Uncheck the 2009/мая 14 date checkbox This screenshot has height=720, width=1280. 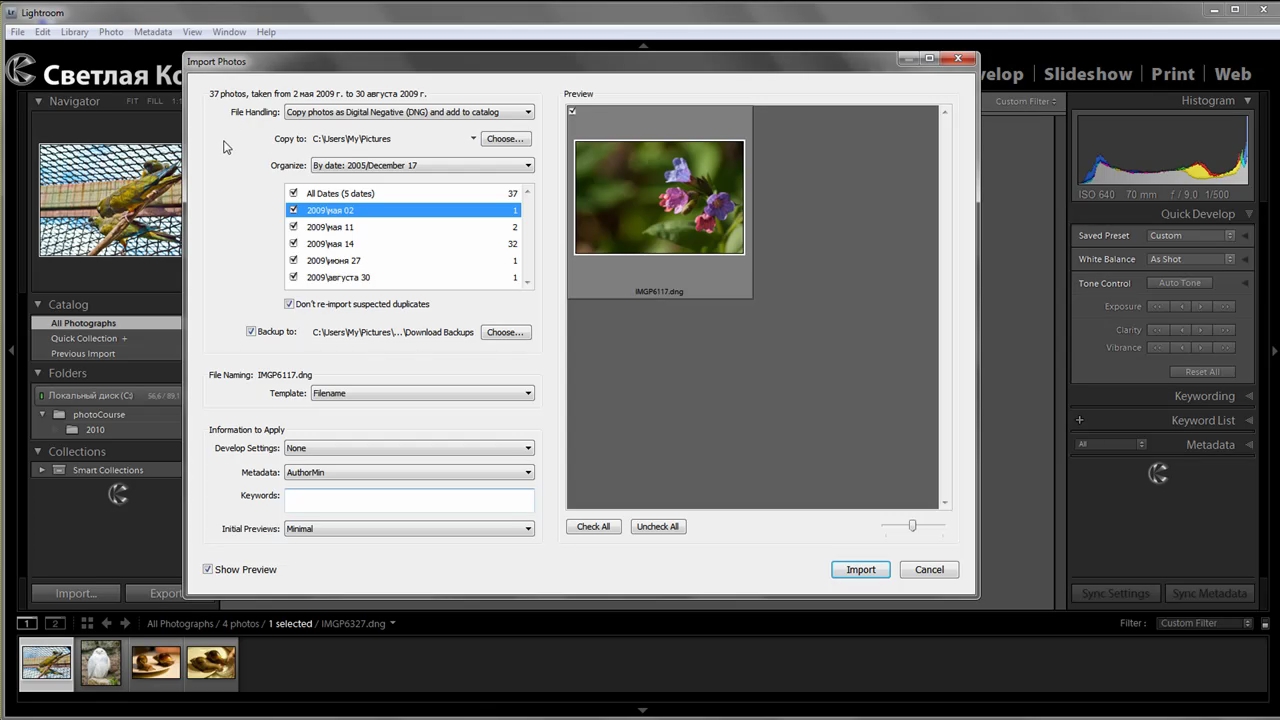pyautogui.click(x=293, y=243)
